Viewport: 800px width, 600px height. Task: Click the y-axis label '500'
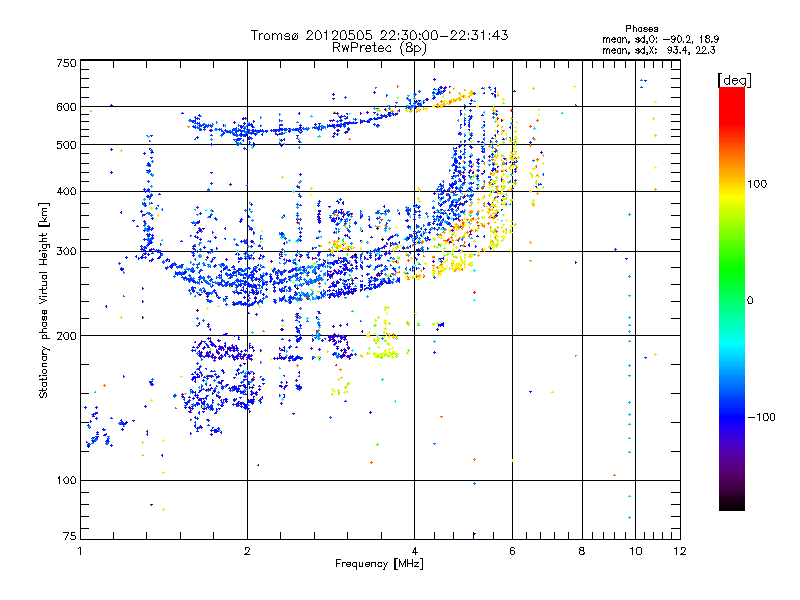[66, 145]
